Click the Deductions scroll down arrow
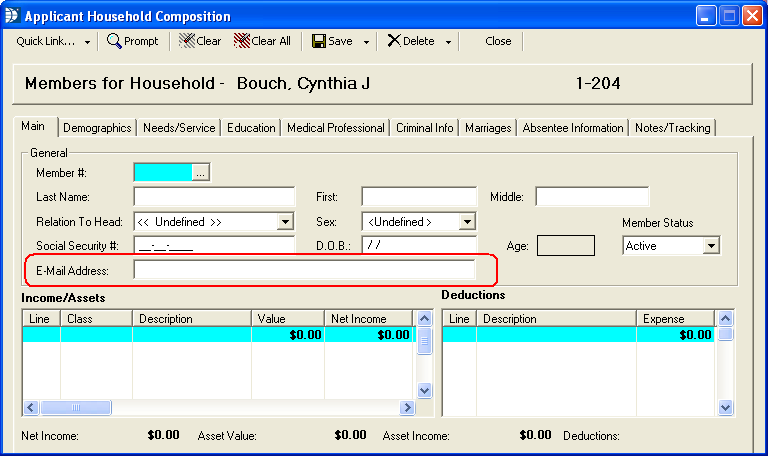The width and height of the screenshot is (768, 456). click(x=727, y=406)
